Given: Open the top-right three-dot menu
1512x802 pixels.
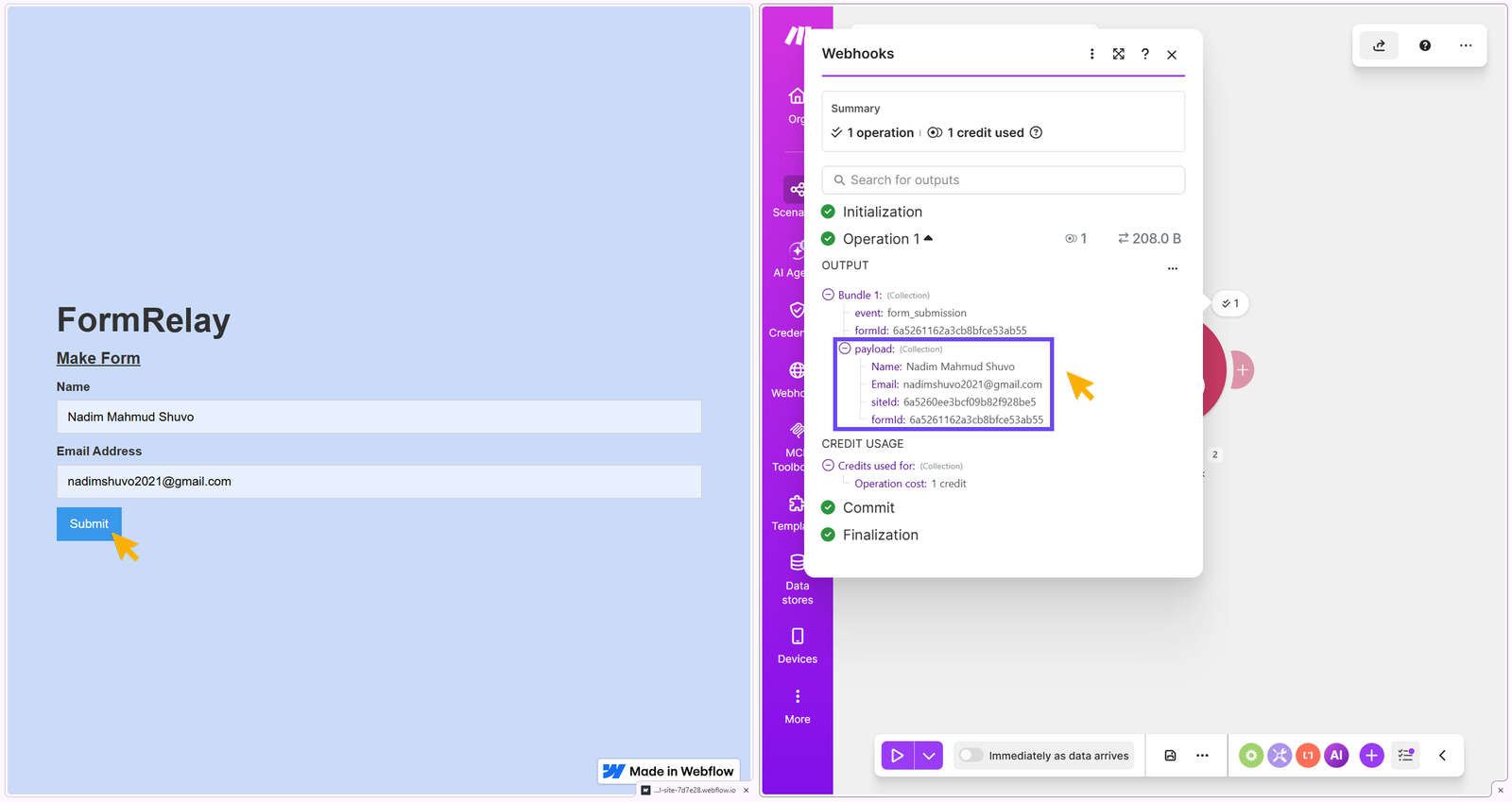Looking at the screenshot, I should (x=1466, y=45).
